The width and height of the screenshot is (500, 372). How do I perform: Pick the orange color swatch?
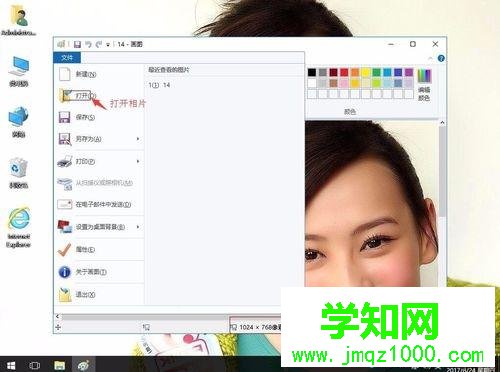pos(355,72)
